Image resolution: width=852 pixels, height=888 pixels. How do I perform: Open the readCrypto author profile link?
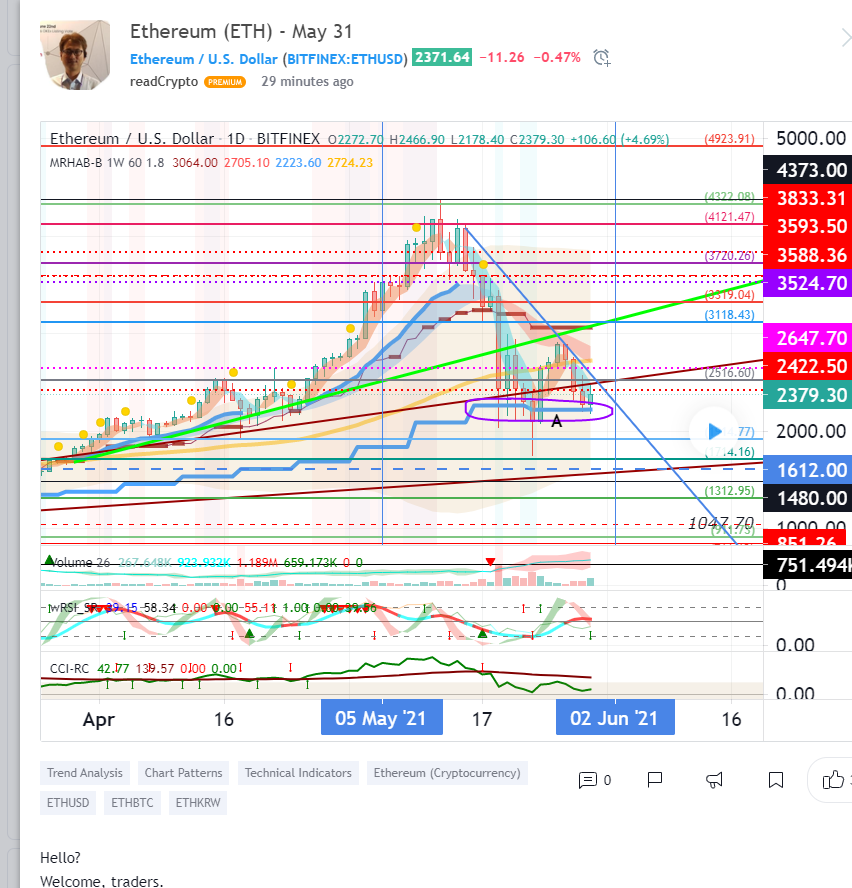tap(163, 82)
